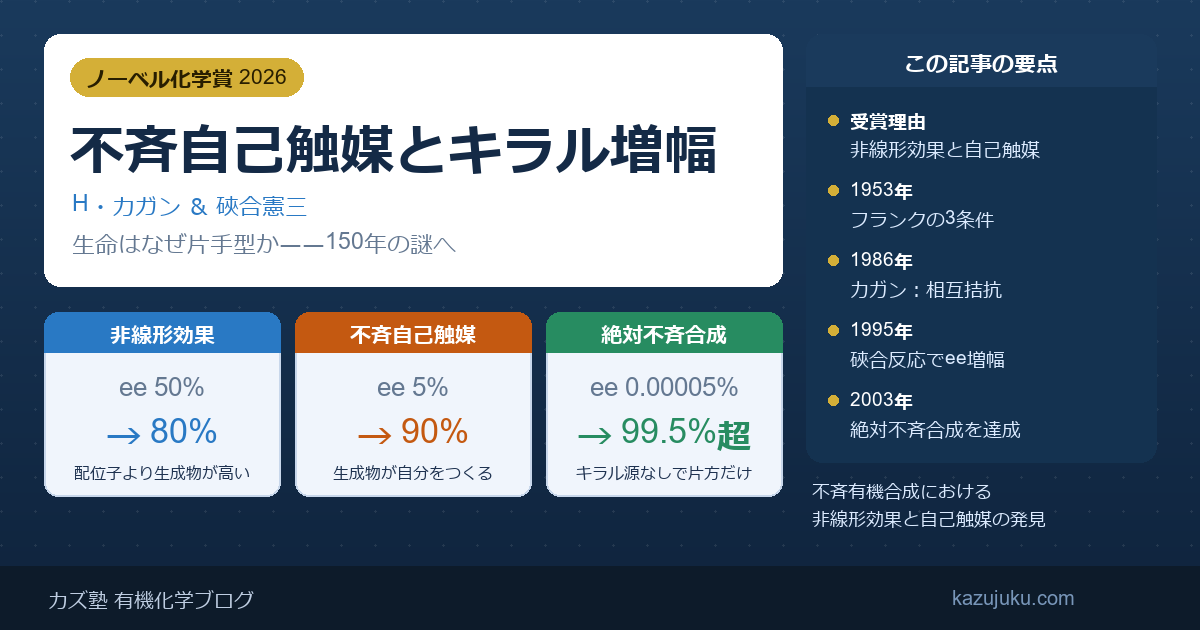Select the ee 0.00005% value text
Screen dimensions: 1200x630
click(x=664, y=388)
